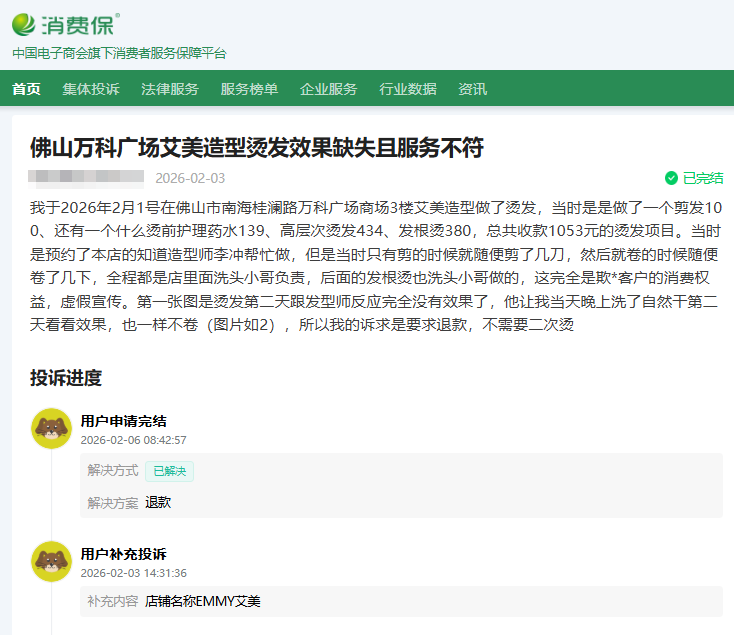Click the 投诉进度 section heading
The height and width of the screenshot is (635, 734).
(x=66, y=378)
